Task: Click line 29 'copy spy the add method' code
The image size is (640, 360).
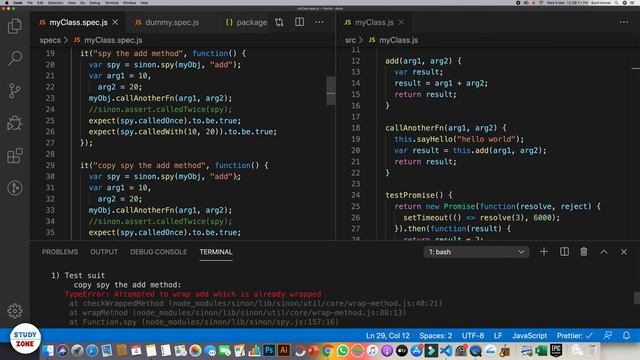Action: click(x=174, y=165)
